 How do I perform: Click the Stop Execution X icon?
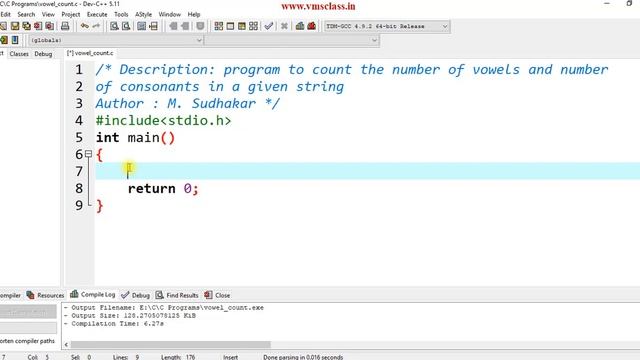[284, 26]
